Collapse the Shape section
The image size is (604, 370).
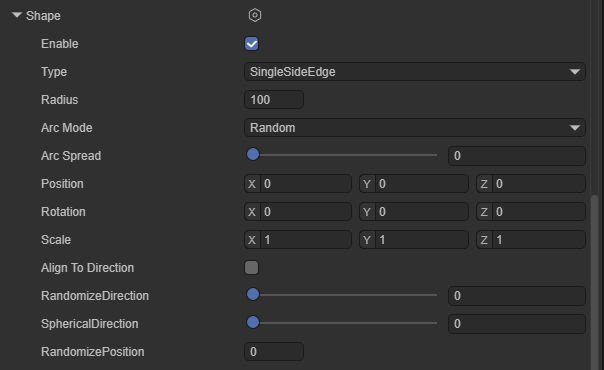pyautogui.click(x=17, y=15)
